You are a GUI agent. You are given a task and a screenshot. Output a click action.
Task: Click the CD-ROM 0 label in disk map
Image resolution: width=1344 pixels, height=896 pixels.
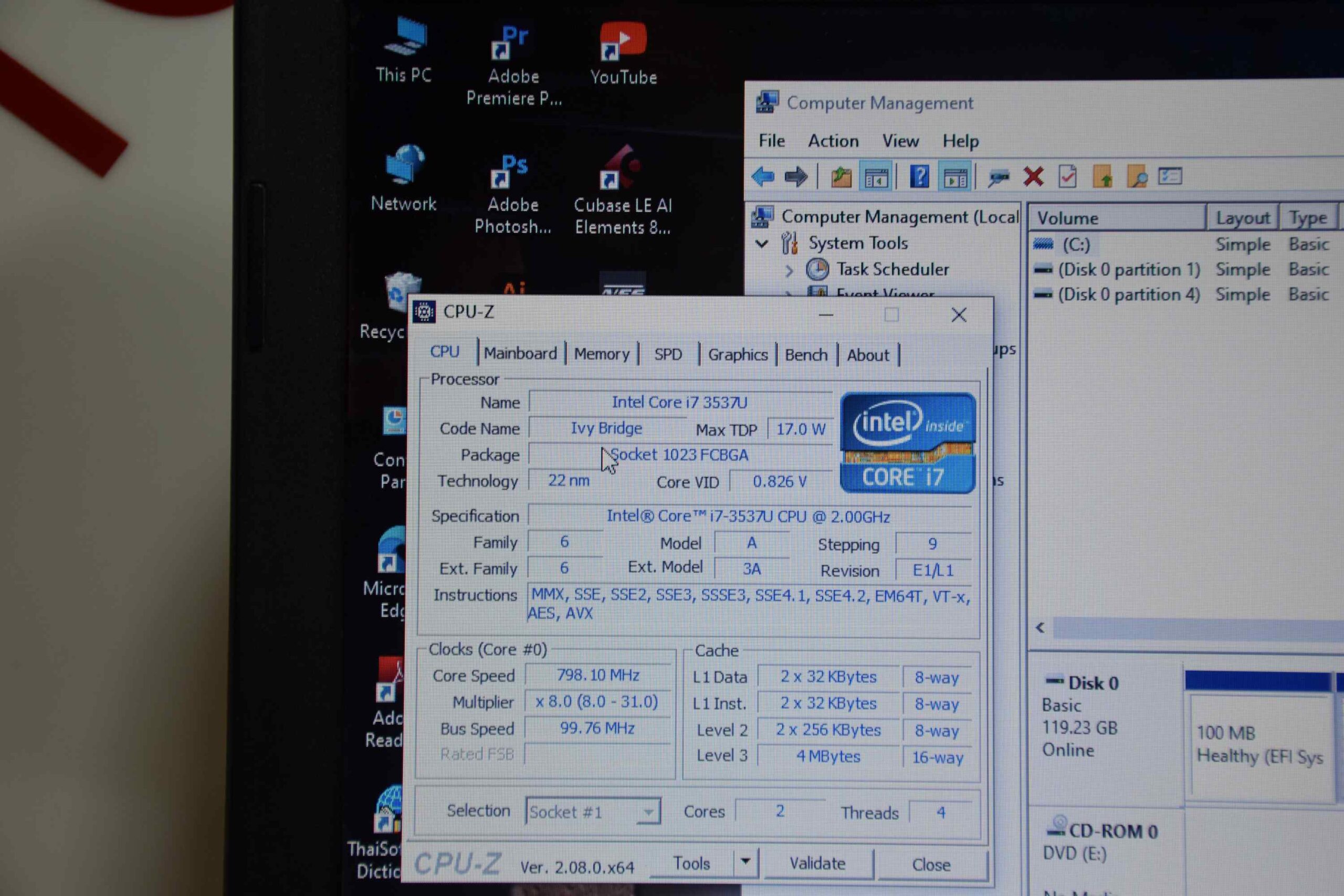click(1112, 831)
